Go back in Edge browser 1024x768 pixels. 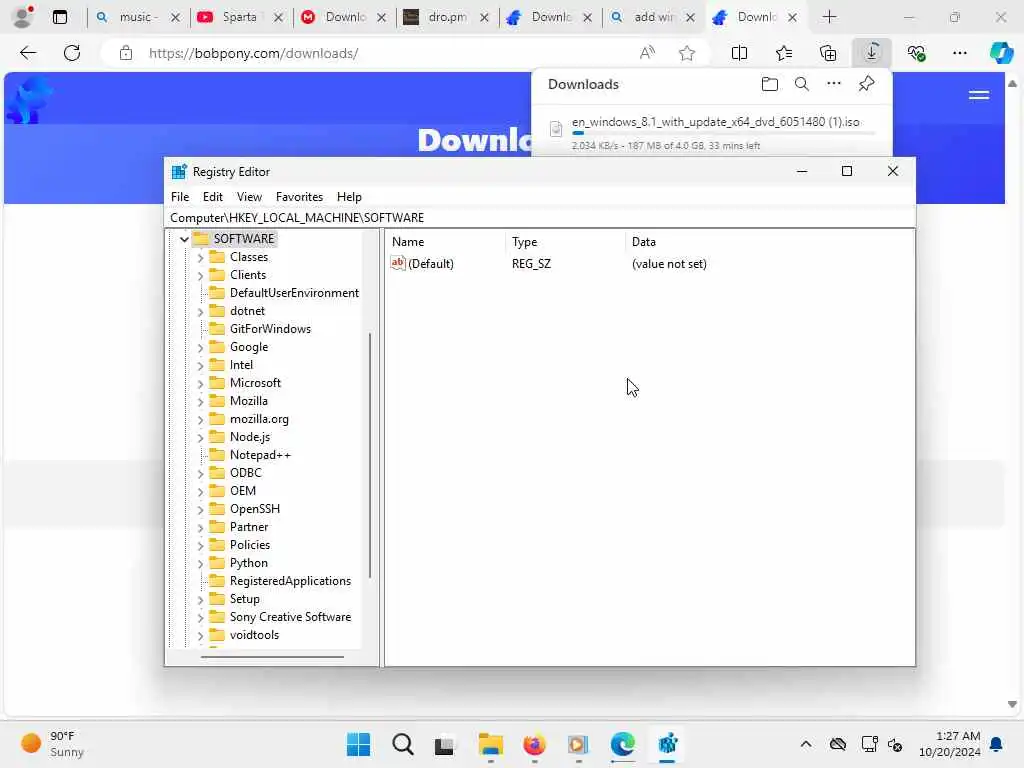[x=28, y=53]
